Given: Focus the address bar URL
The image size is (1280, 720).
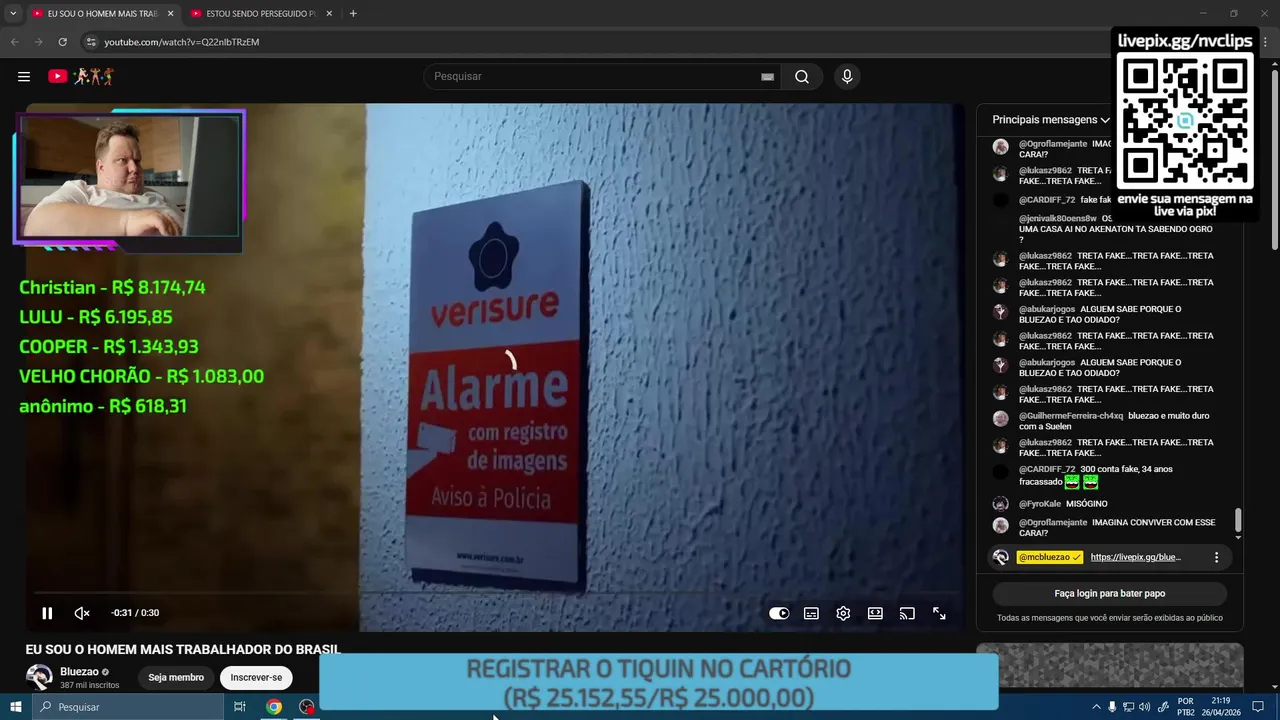Looking at the screenshot, I should click(x=182, y=42).
